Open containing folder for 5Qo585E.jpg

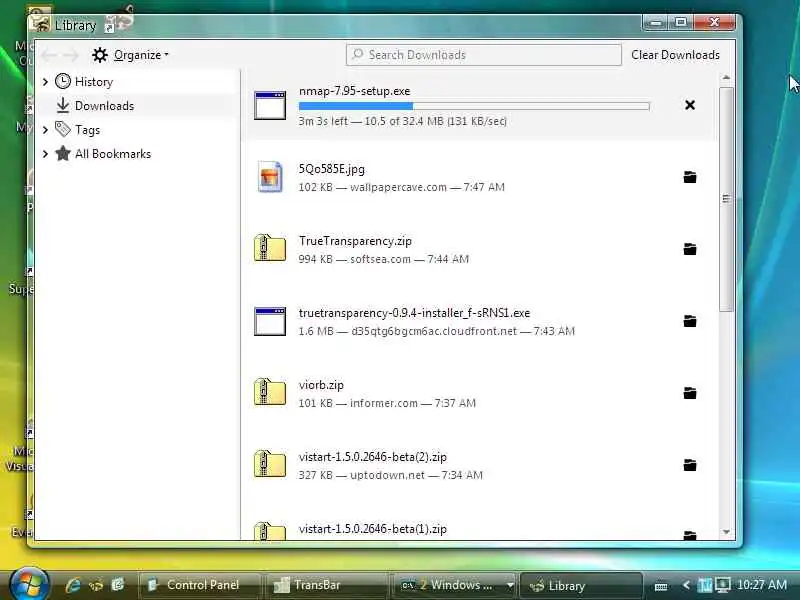pos(690,177)
